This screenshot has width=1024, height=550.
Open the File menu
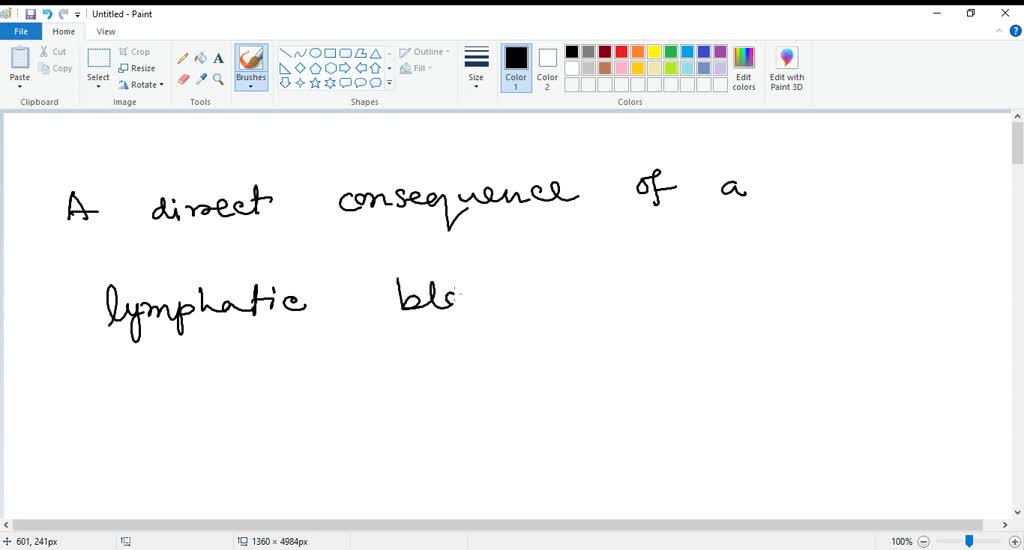click(x=21, y=31)
